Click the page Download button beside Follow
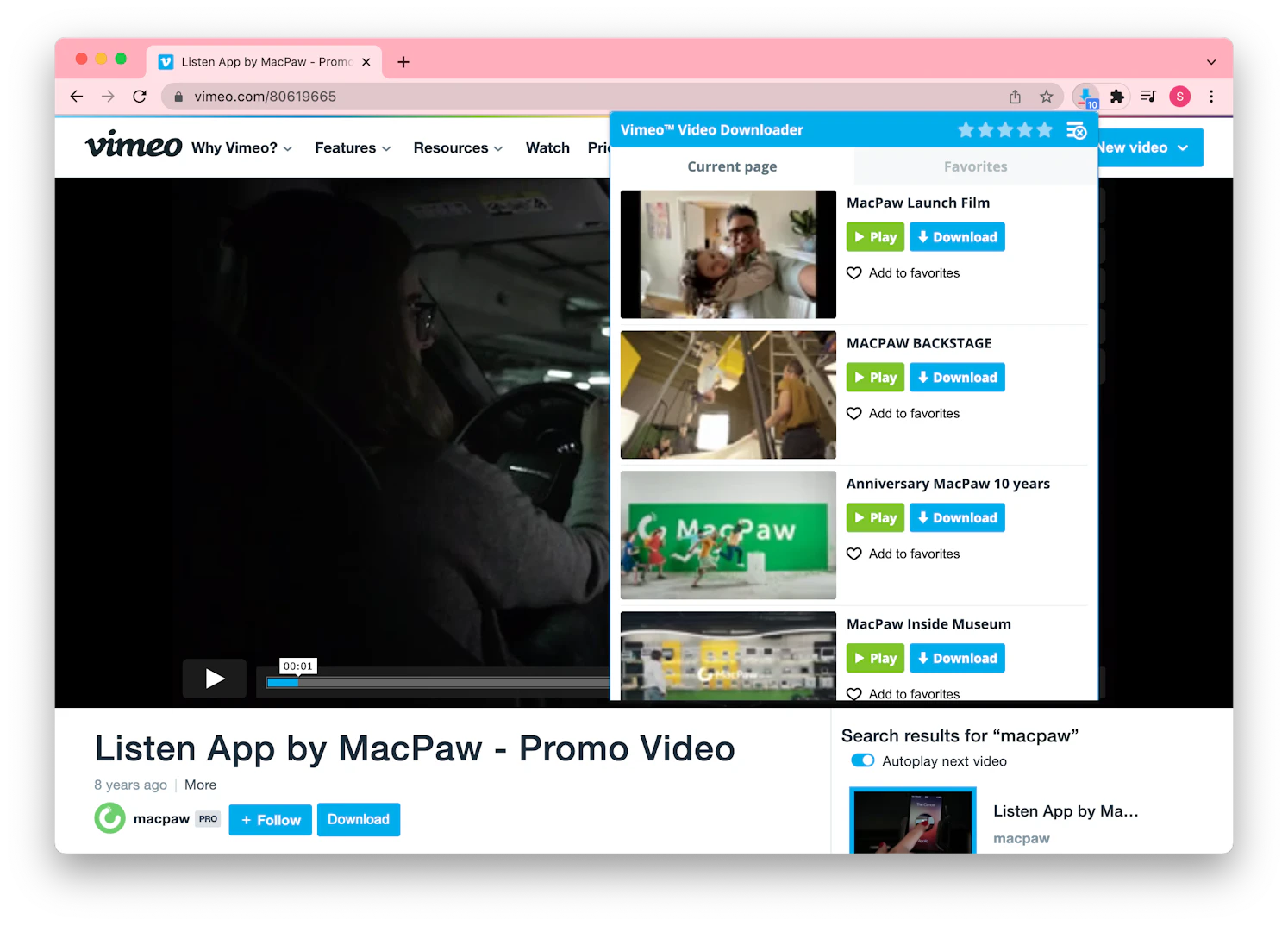 click(359, 819)
